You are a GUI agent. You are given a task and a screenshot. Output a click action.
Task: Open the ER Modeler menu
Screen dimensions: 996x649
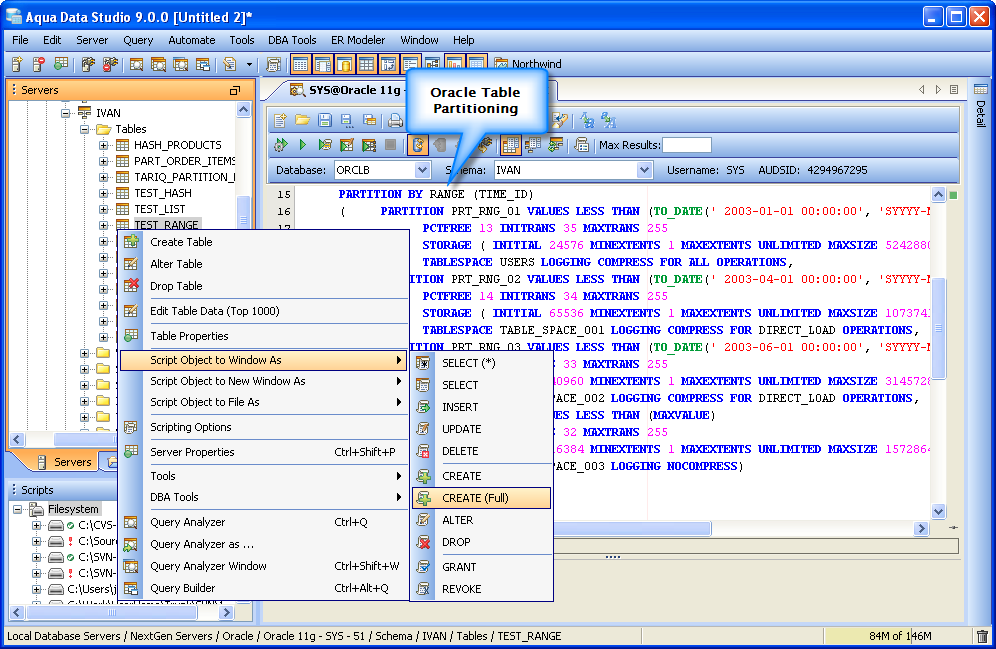pyautogui.click(x=358, y=40)
